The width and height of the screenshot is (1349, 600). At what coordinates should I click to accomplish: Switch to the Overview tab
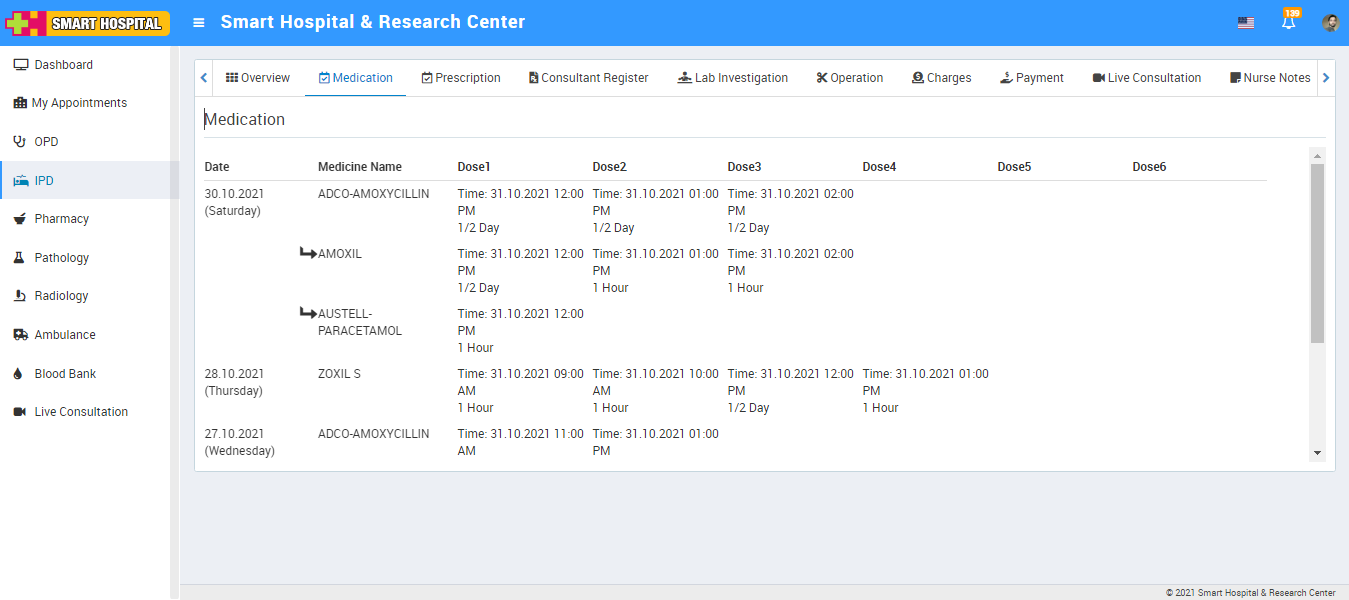pos(258,78)
